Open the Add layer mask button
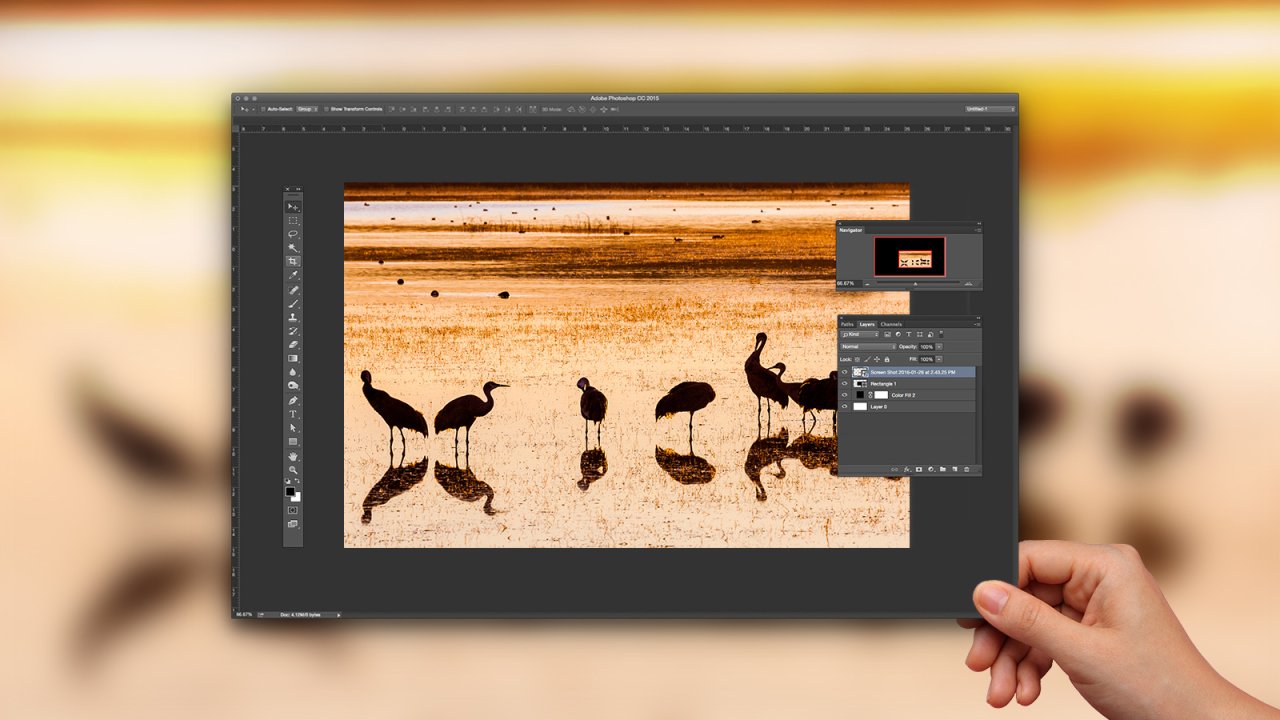Image resolution: width=1280 pixels, height=720 pixels. 919,468
